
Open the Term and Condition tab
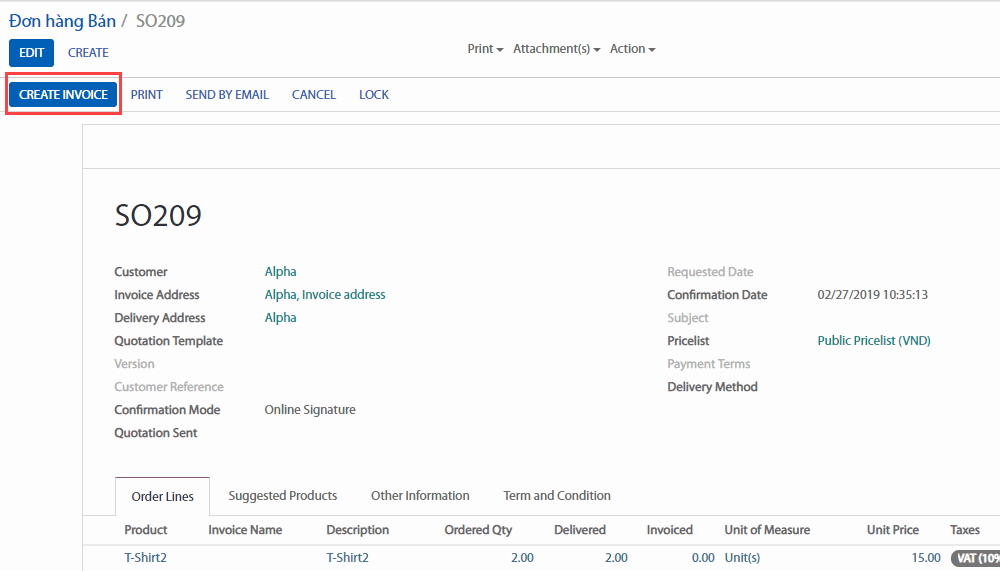[556, 496]
